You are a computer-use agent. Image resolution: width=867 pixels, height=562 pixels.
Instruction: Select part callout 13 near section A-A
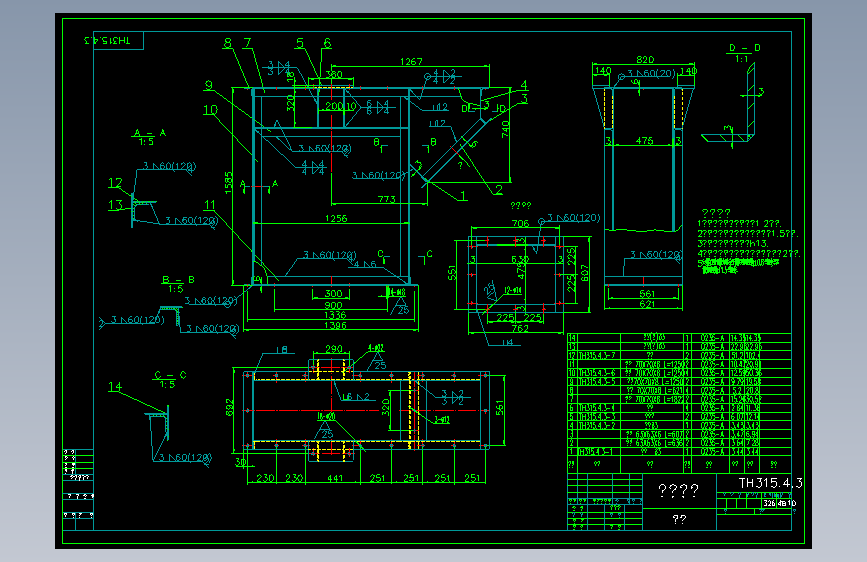click(115, 205)
